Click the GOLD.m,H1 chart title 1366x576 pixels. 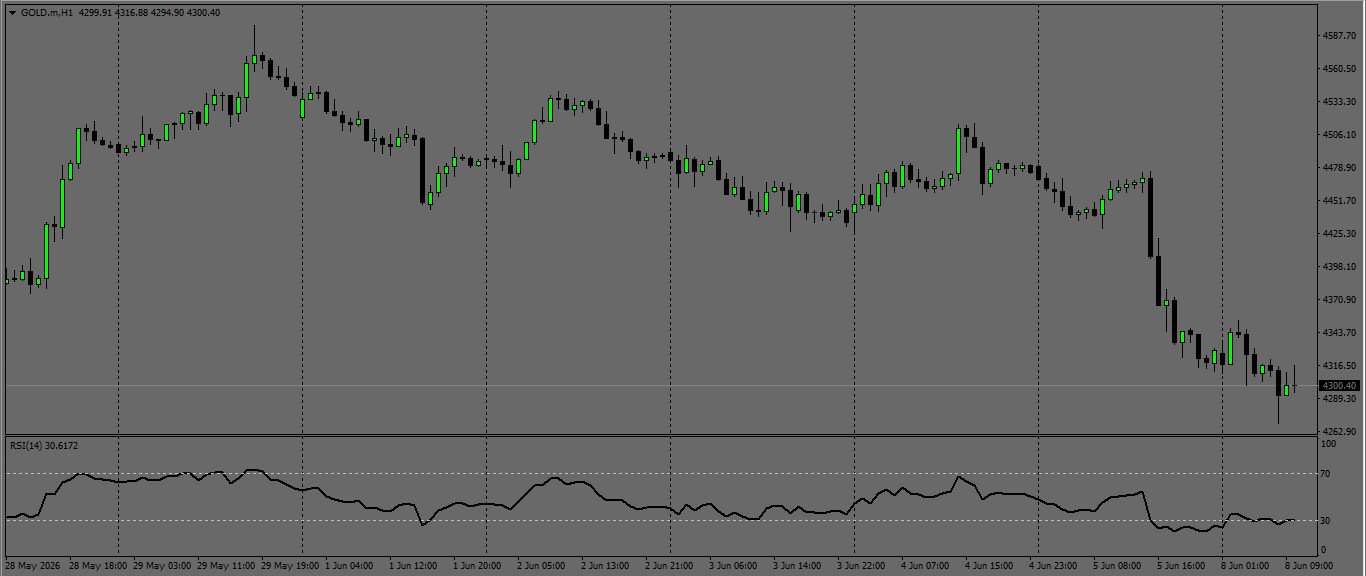47,12
